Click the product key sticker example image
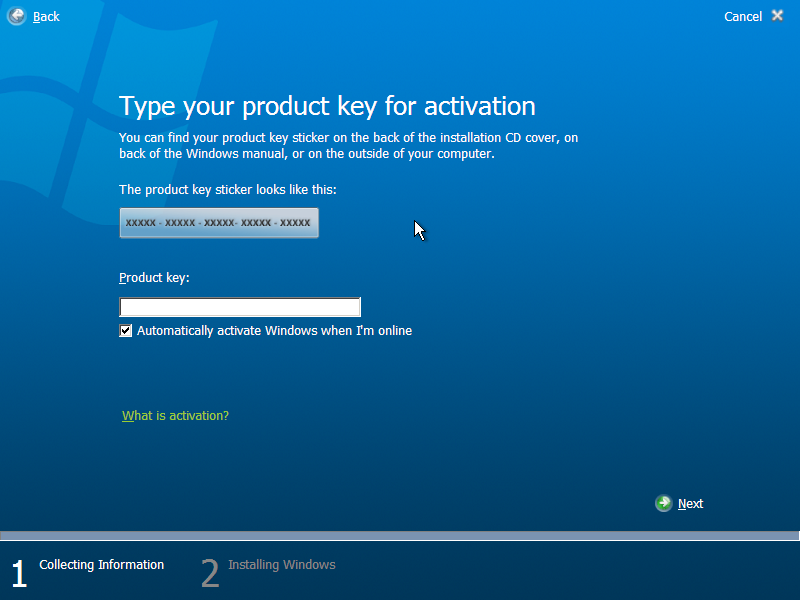This screenshot has width=800, height=600. [219, 222]
